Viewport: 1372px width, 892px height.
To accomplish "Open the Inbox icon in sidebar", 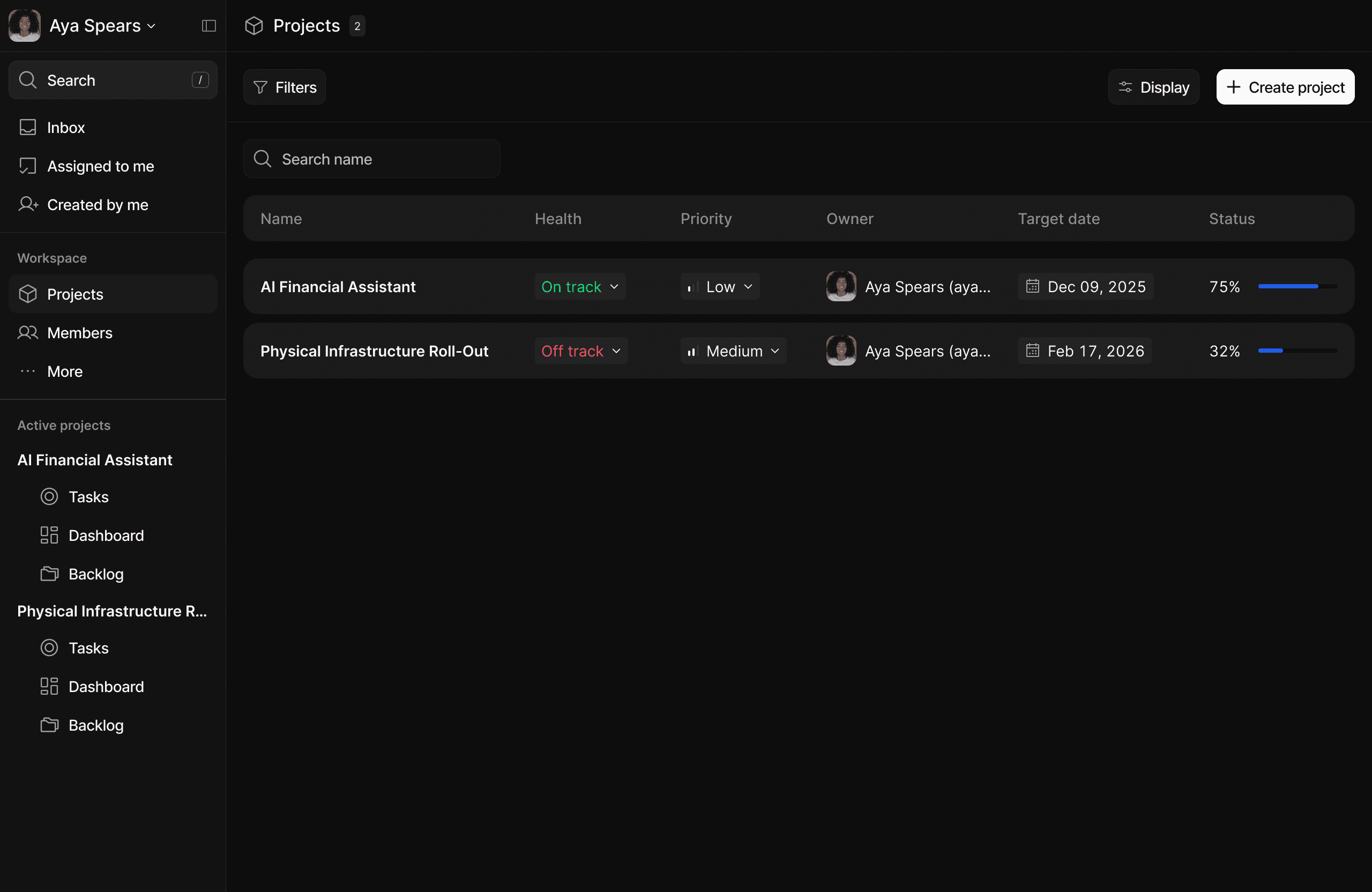I will coord(28,128).
